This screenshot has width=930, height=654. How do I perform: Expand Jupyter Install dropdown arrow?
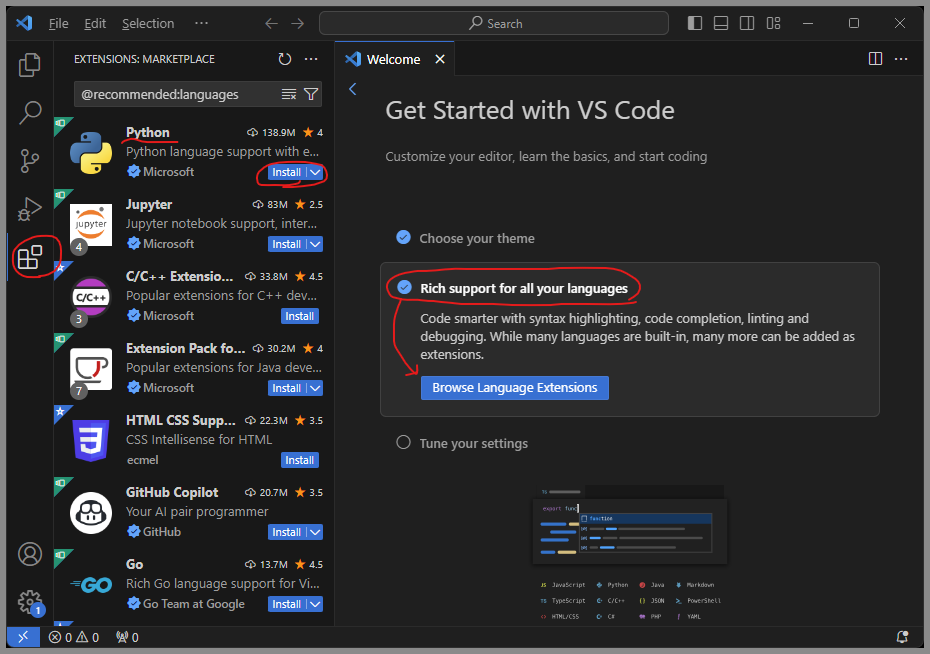(316, 244)
